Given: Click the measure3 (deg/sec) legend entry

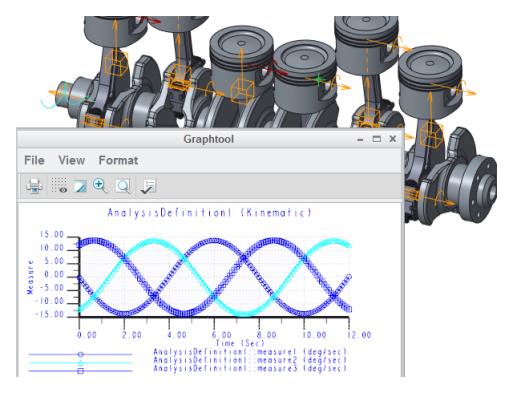Looking at the screenshot, I should [x=250, y=368].
